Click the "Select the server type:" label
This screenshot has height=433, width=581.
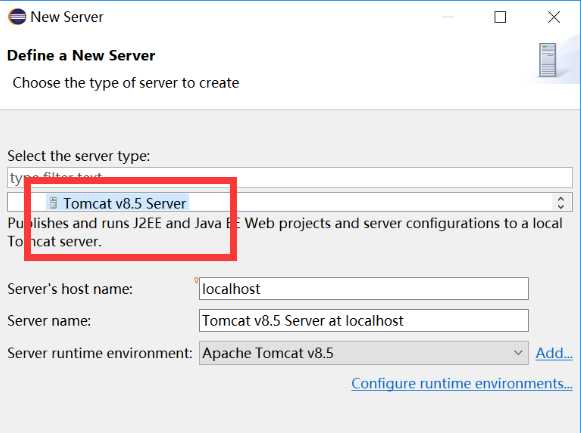pos(79,156)
